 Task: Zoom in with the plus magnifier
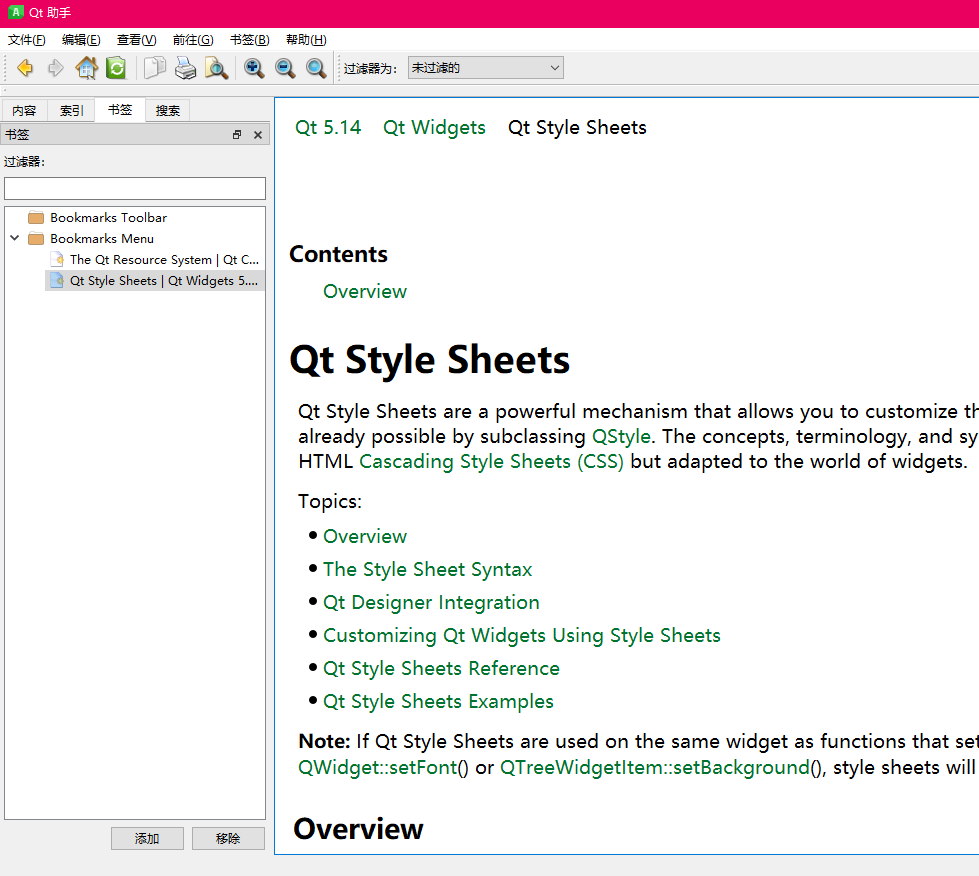[254, 67]
